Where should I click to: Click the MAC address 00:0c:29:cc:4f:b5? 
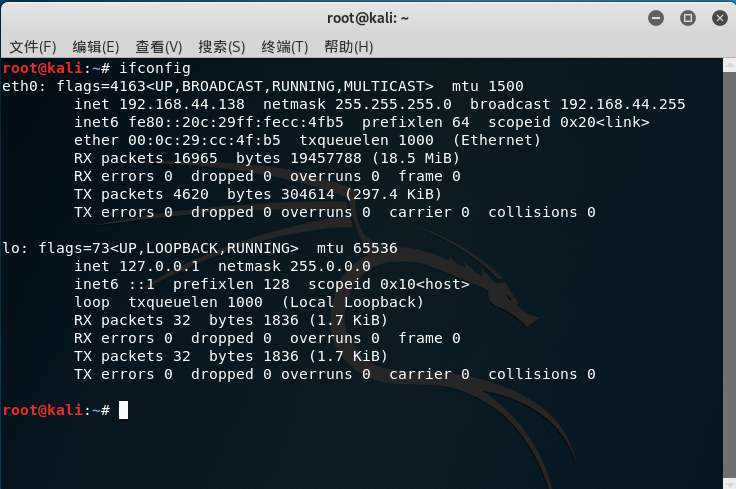click(x=204, y=140)
